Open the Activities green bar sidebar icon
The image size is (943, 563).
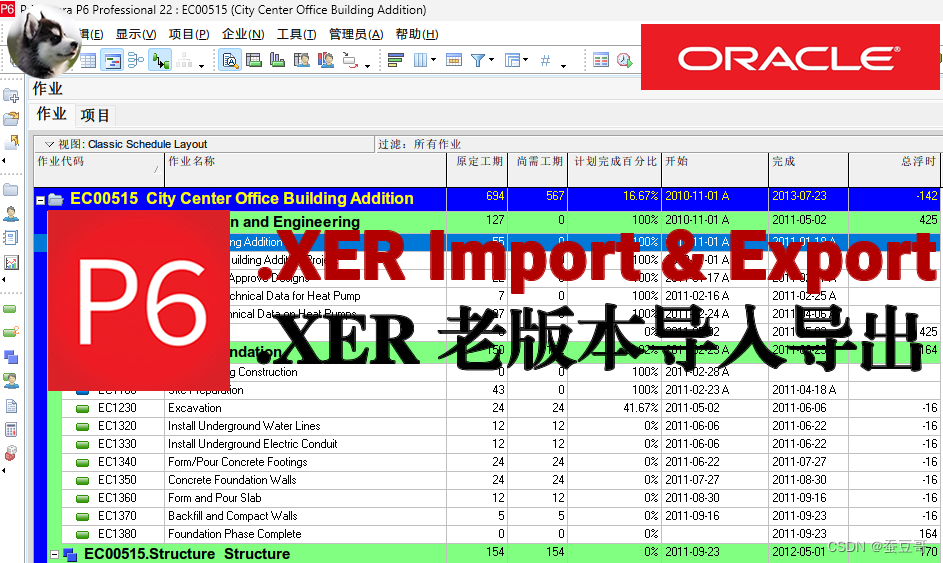(10, 309)
